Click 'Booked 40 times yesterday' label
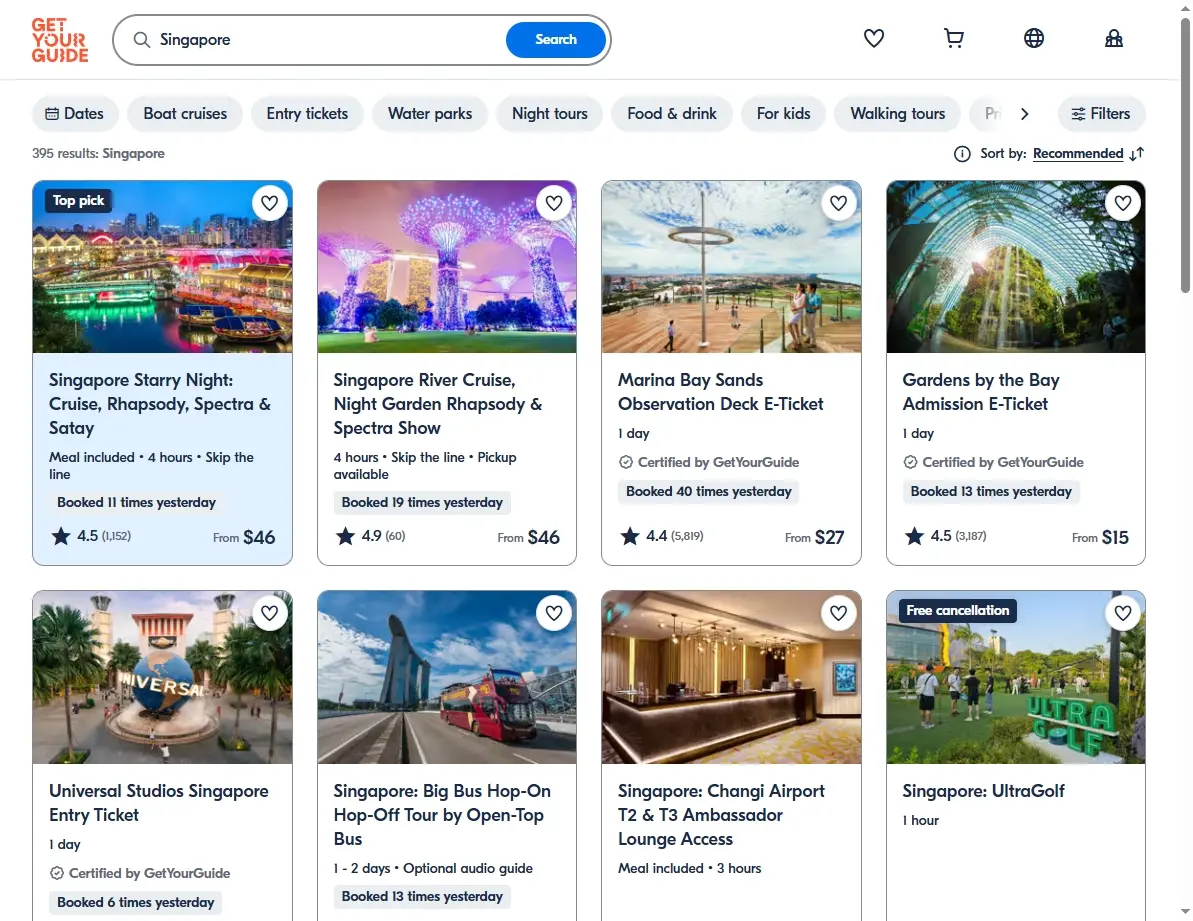The width and height of the screenshot is (1193, 921). 708,491
